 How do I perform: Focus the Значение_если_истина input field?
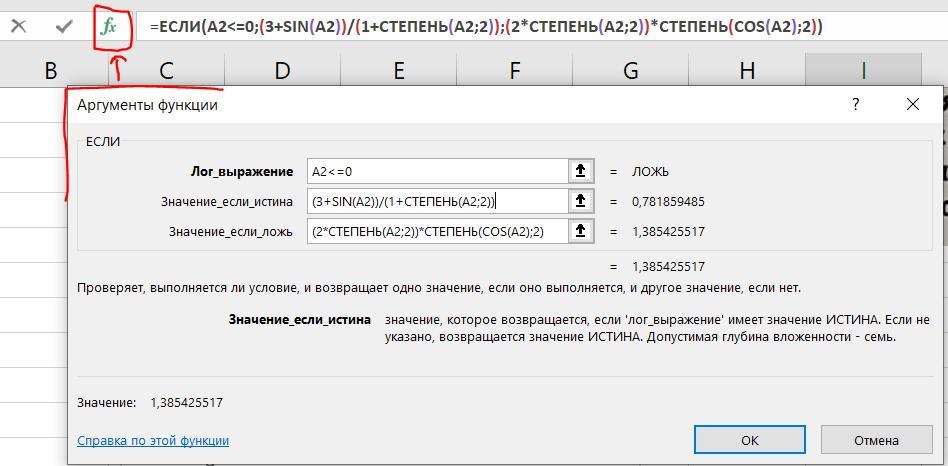click(436, 201)
